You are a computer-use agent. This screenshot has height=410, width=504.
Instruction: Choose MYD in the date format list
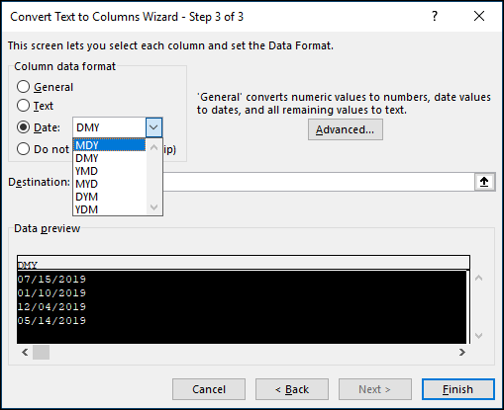point(109,184)
